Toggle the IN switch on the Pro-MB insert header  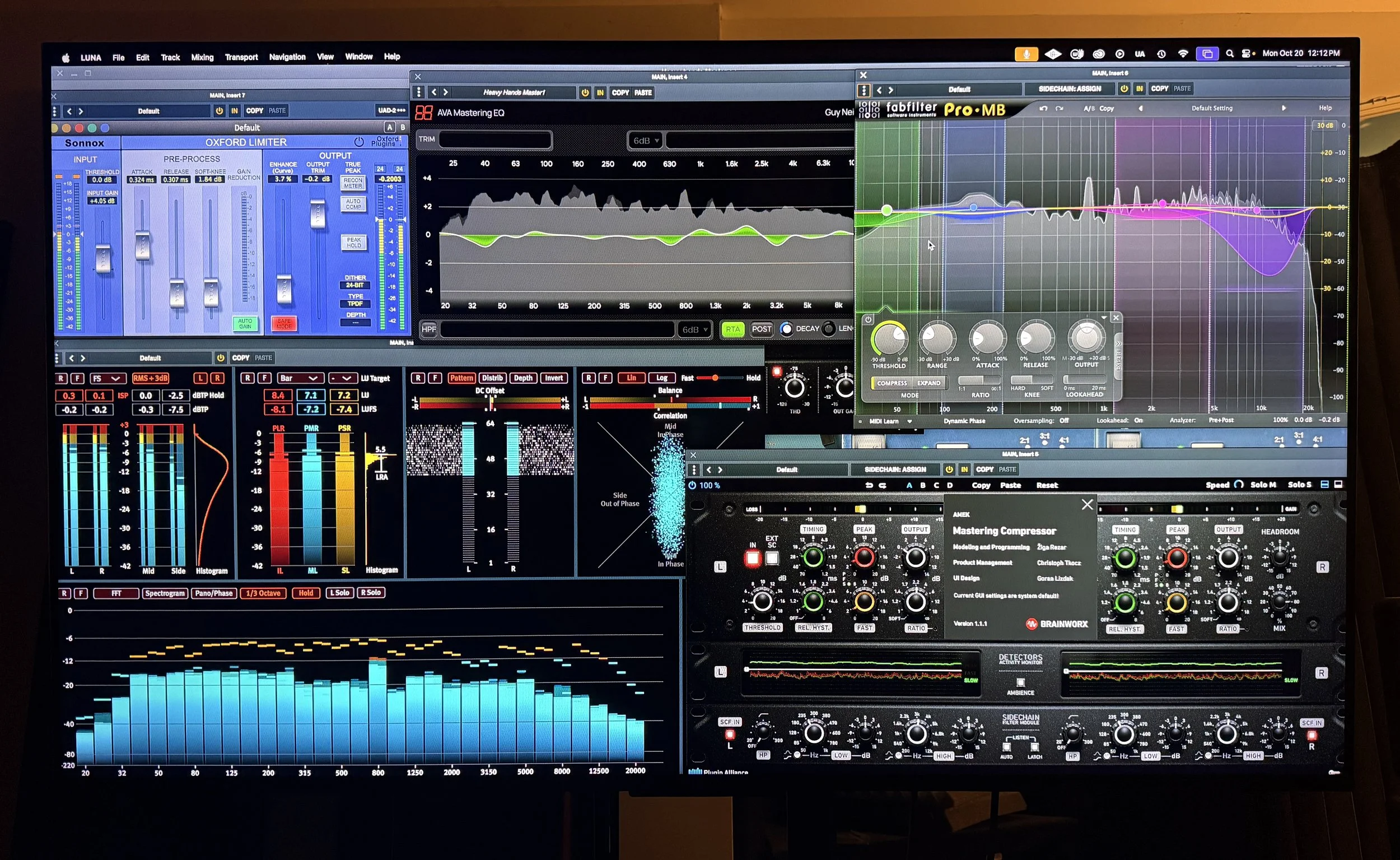pos(1138,89)
